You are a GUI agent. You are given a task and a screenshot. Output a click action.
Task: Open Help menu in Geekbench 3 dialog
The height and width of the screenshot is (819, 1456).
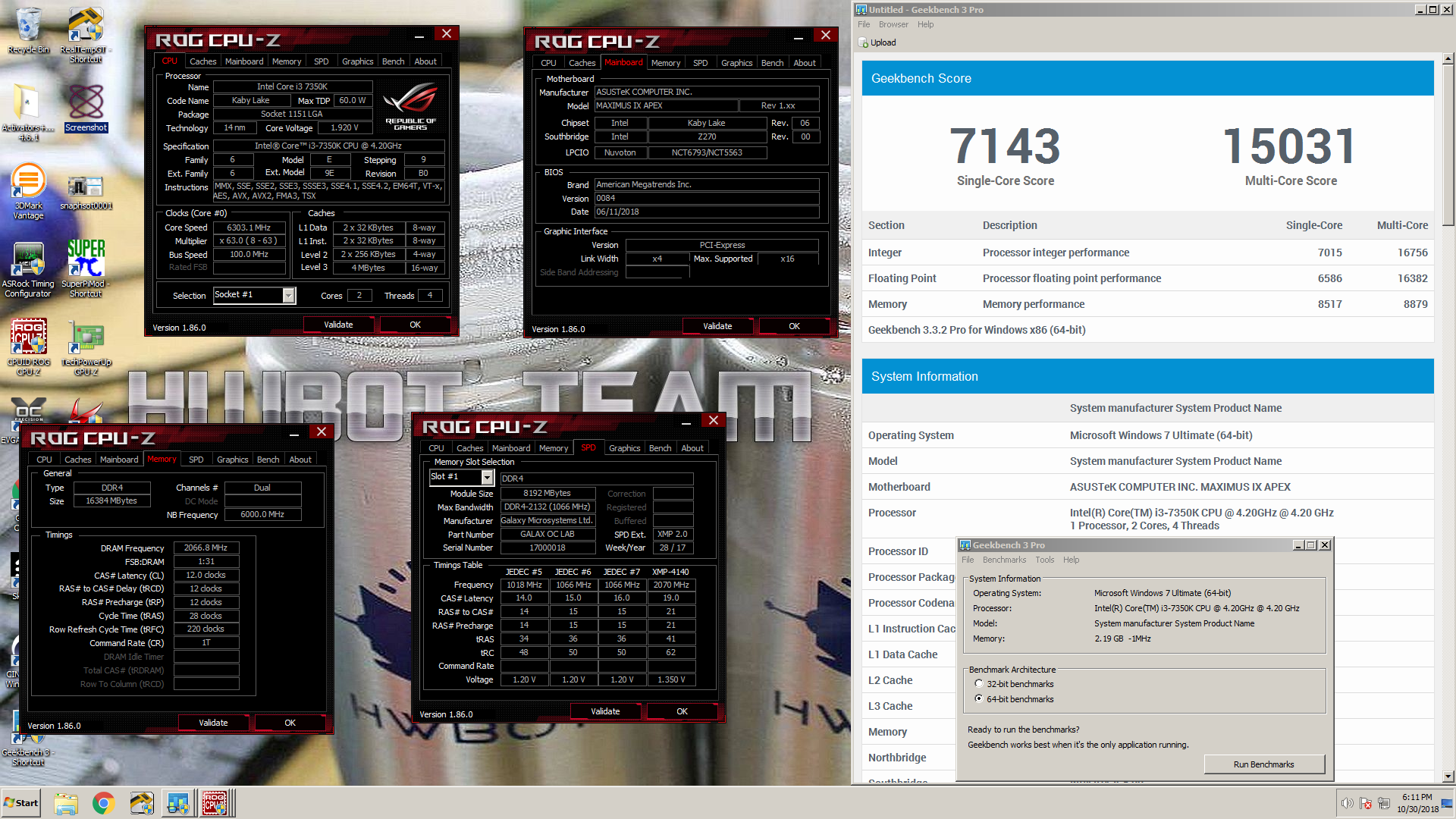[1071, 560]
